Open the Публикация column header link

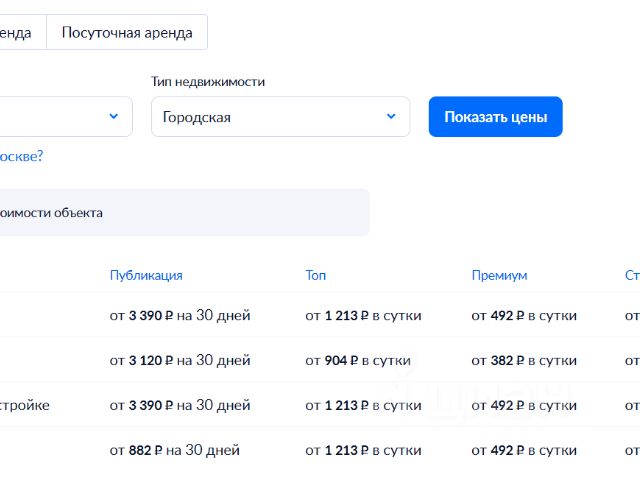point(146,275)
